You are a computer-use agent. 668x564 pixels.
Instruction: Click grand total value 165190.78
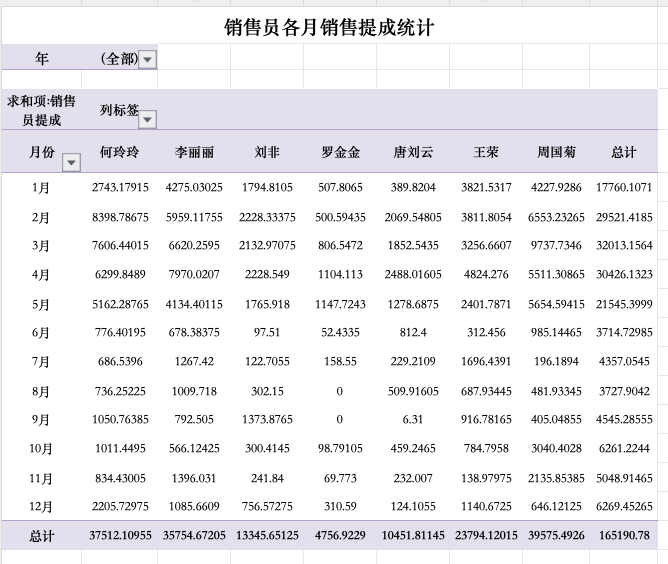[624, 535]
